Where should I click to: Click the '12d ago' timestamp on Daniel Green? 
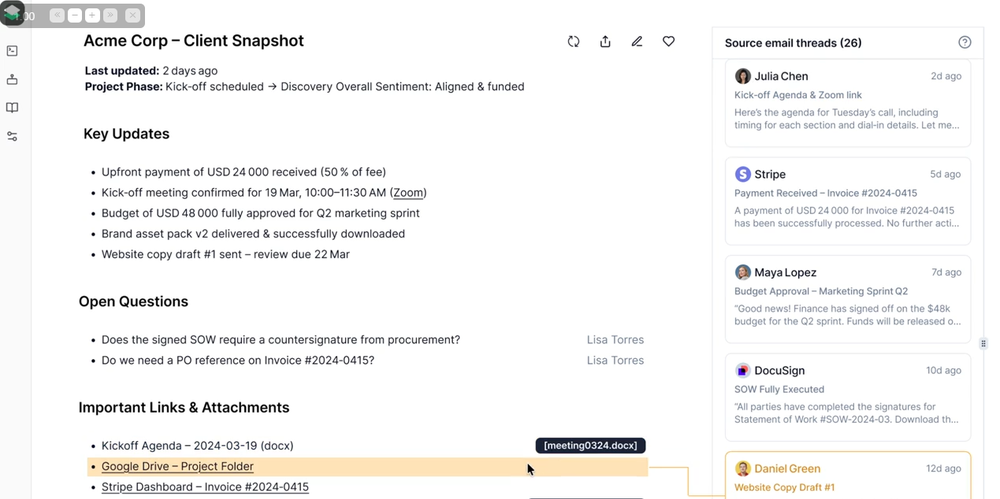(943, 468)
